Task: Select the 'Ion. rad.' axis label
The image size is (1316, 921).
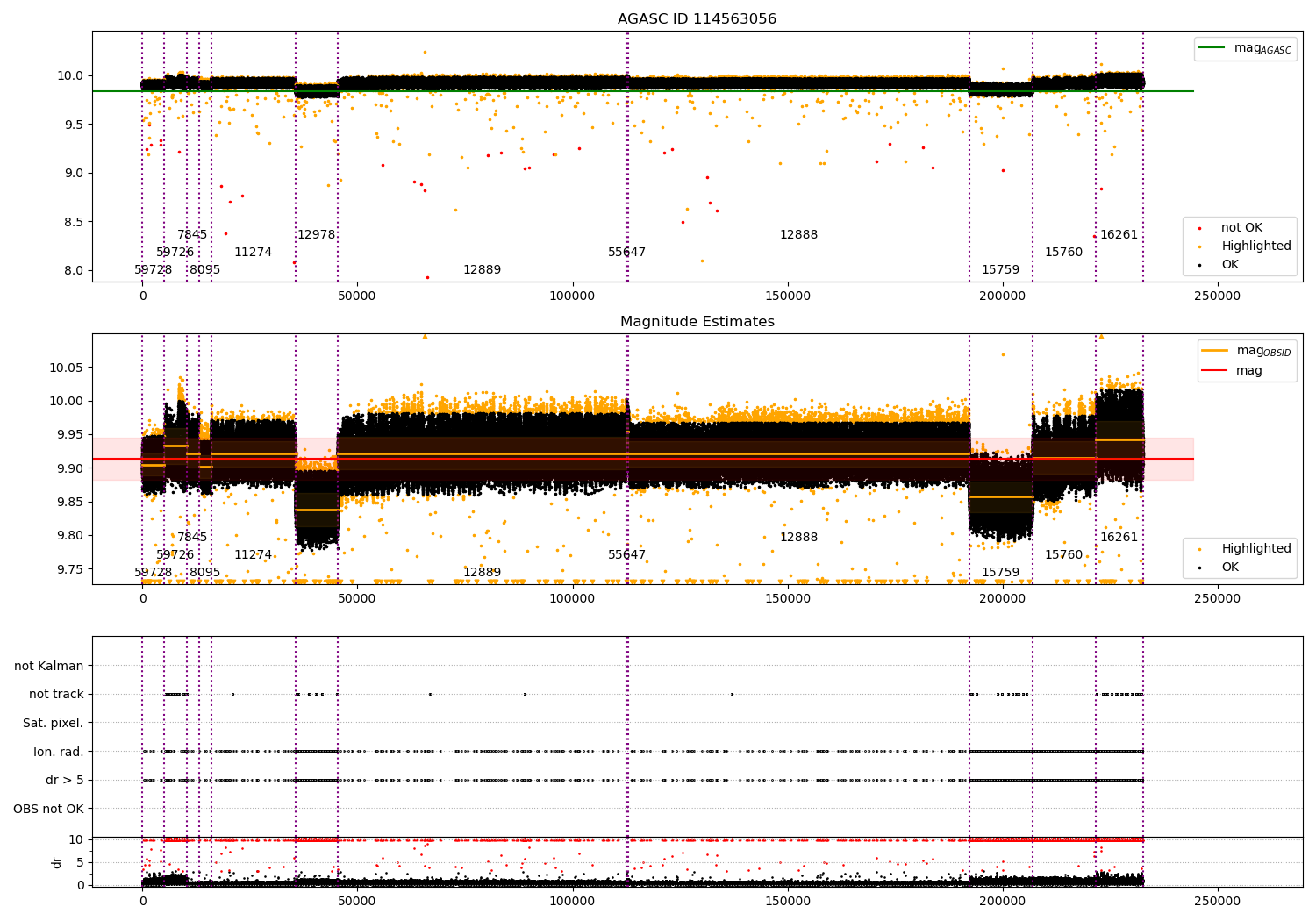Action: point(59,752)
